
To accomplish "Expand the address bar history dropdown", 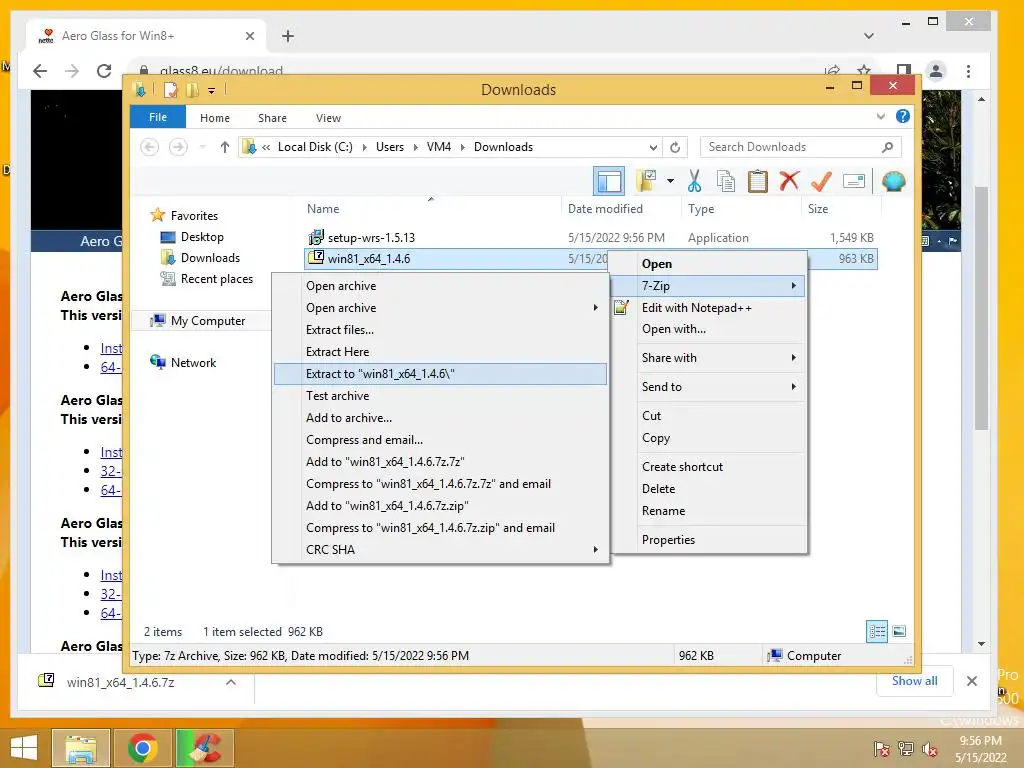I will (653, 147).
